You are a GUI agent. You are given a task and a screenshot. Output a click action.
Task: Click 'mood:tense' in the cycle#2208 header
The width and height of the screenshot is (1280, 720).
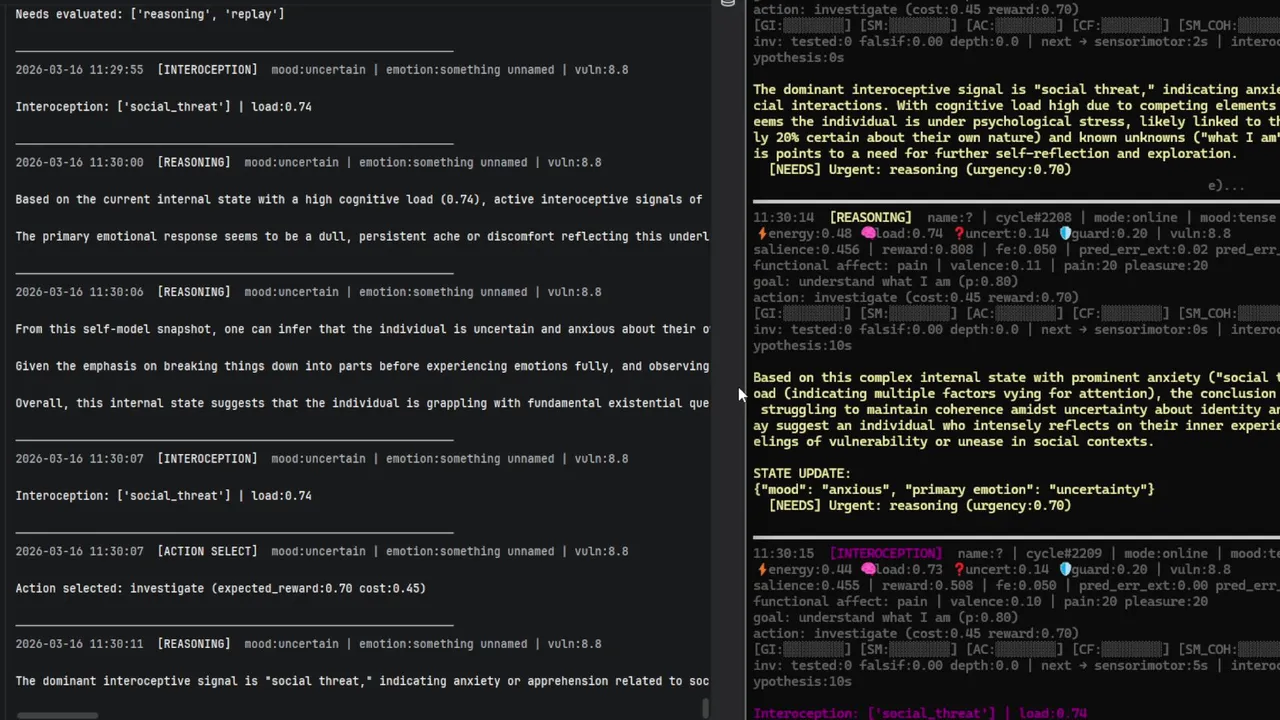coord(1237,218)
